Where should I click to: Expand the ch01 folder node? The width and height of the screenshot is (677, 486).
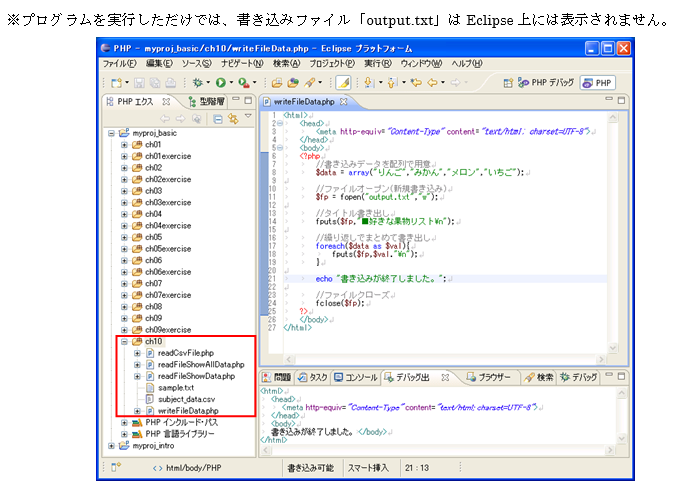pyautogui.click(x=124, y=145)
